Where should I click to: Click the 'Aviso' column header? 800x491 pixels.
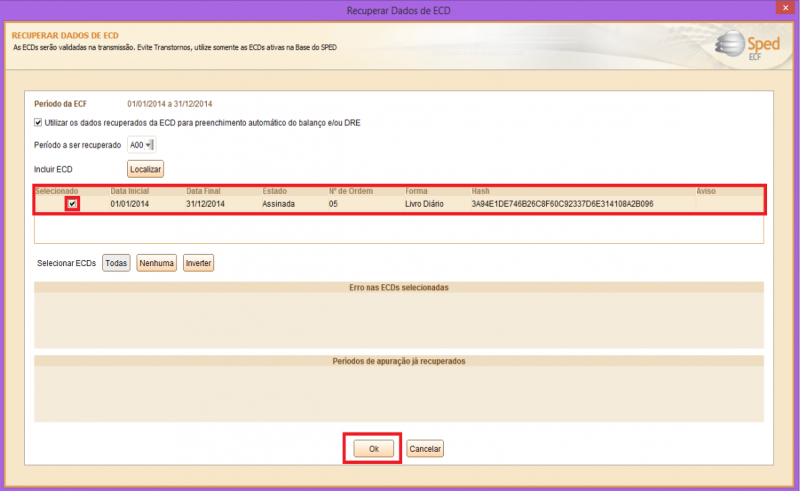[x=706, y=190]
